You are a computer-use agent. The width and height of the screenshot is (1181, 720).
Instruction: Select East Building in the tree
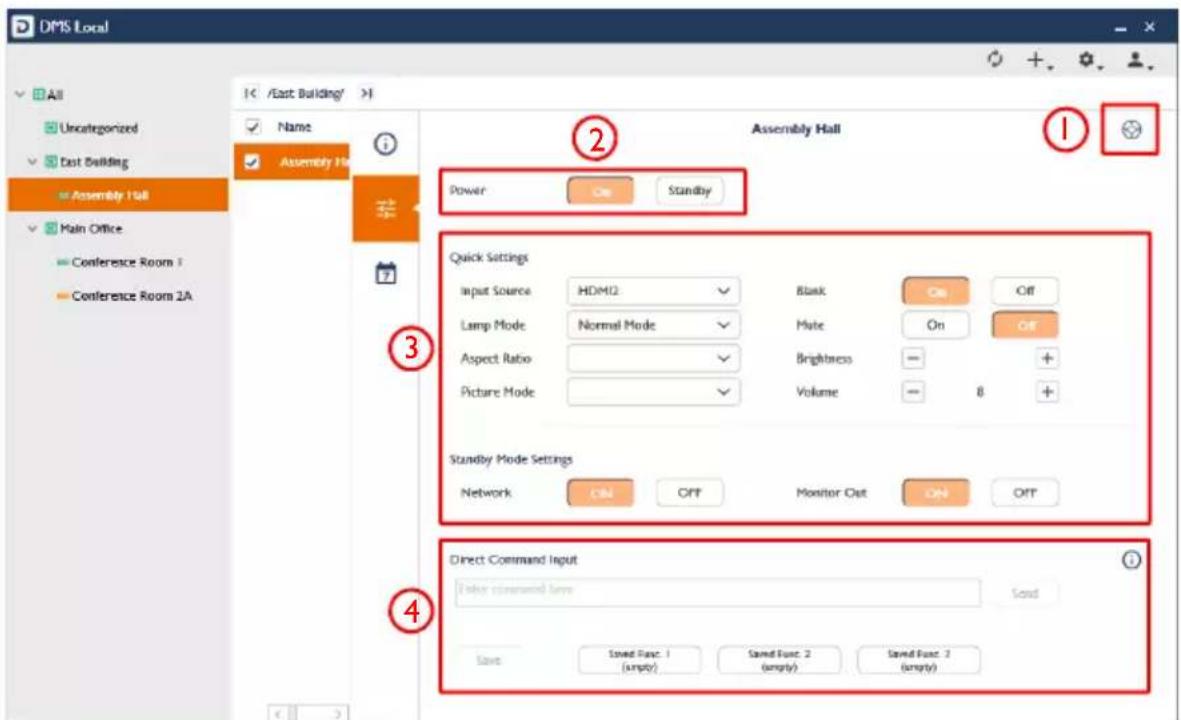94,162
